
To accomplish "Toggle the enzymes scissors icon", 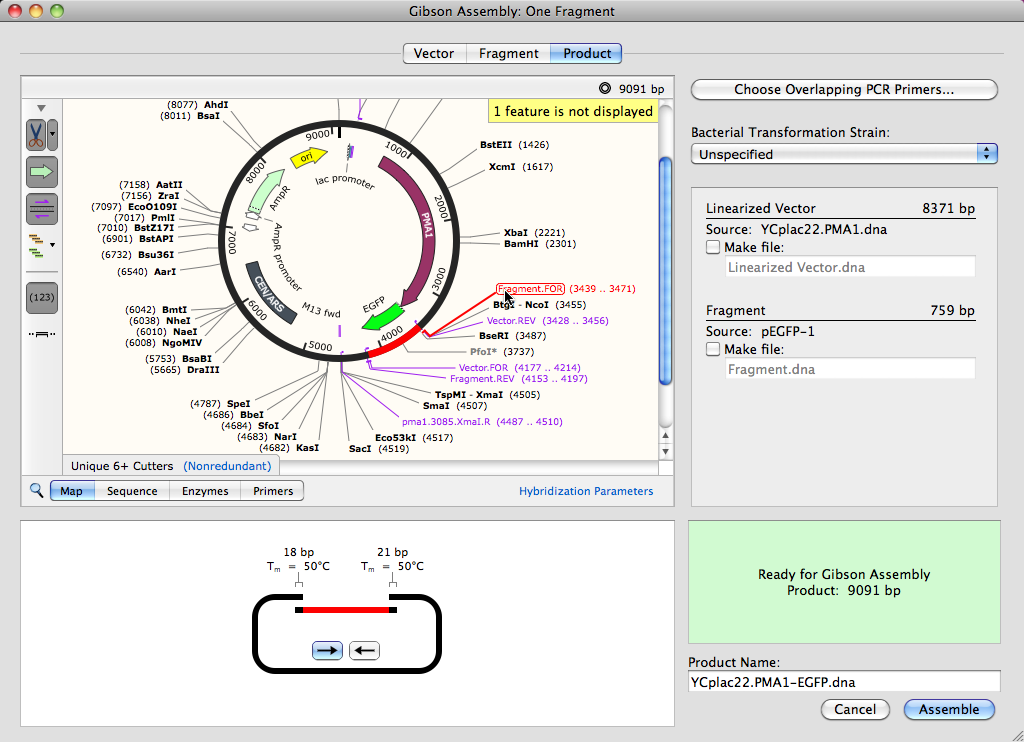I will tap(36, 133).
